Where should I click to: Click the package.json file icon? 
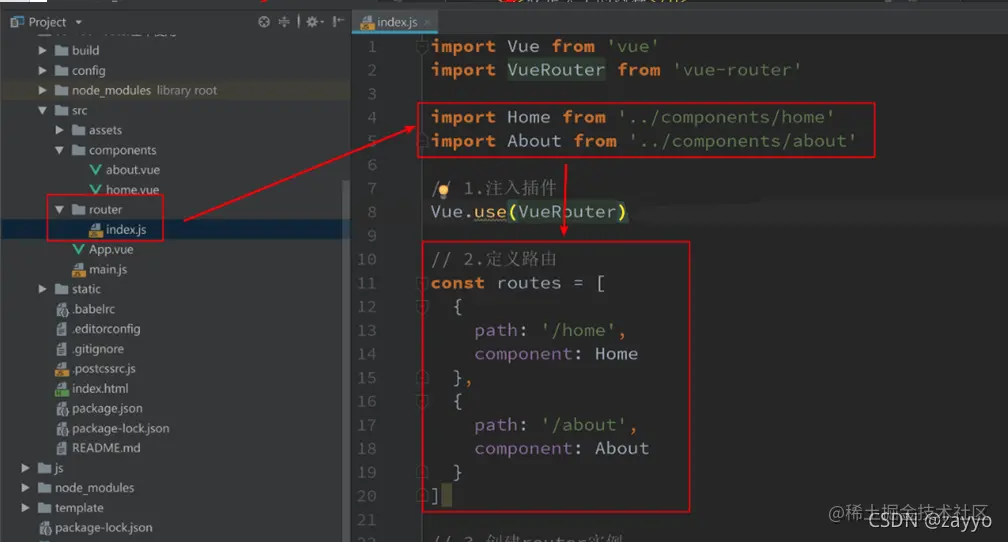pos(62,409)
